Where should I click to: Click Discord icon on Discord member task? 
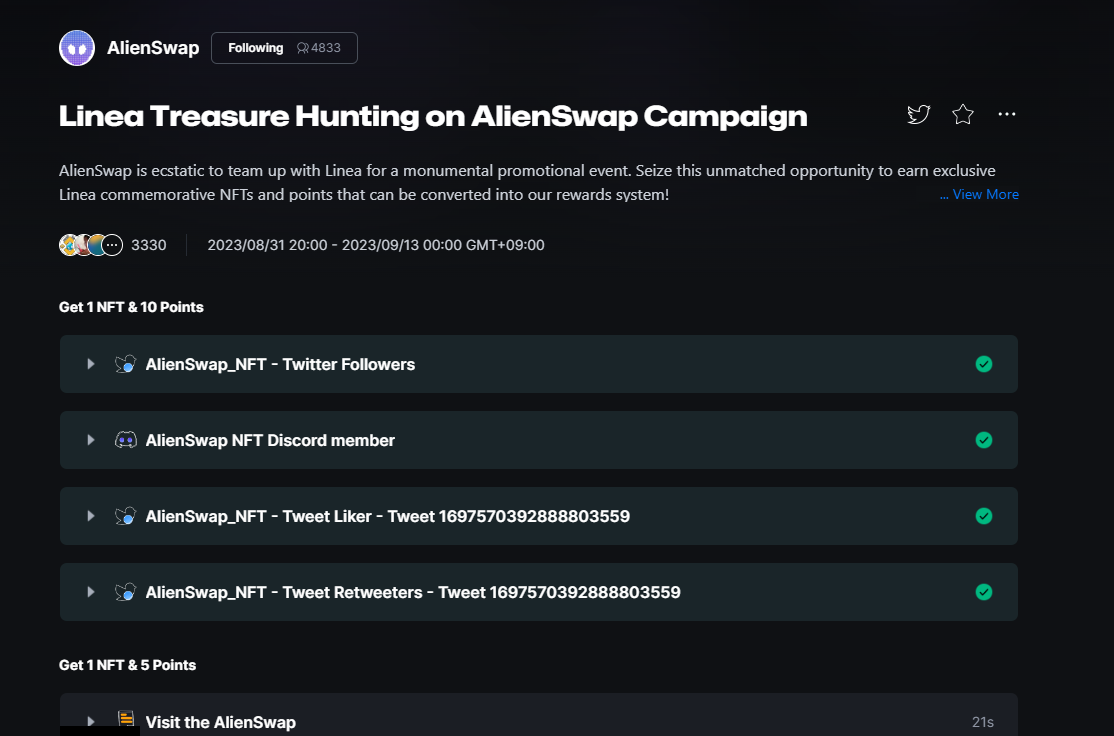click(x=126, y=440)
